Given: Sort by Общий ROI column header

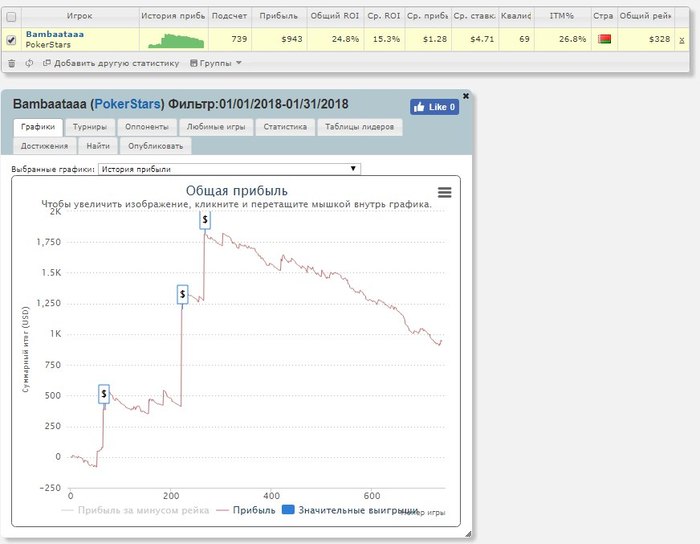Looking at the screenshot, I should click(335, 16).
